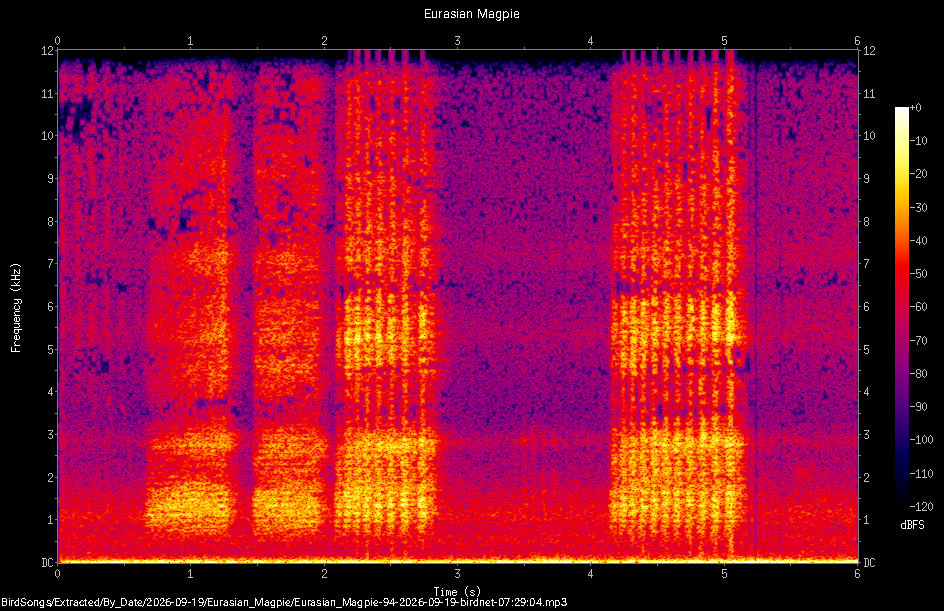Image resolution: width=944 pixels, height=611 pixels.
Task: Click the "-30" color scale value
Action: coord(919,208)
